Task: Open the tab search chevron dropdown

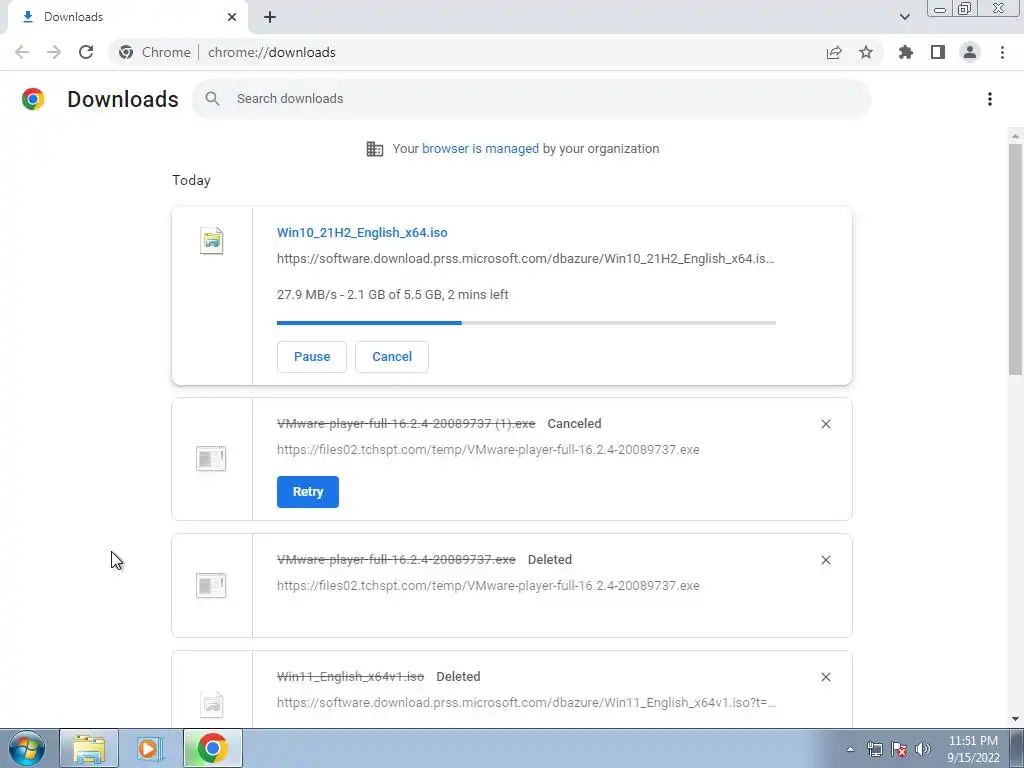Action: pos(904,17)
